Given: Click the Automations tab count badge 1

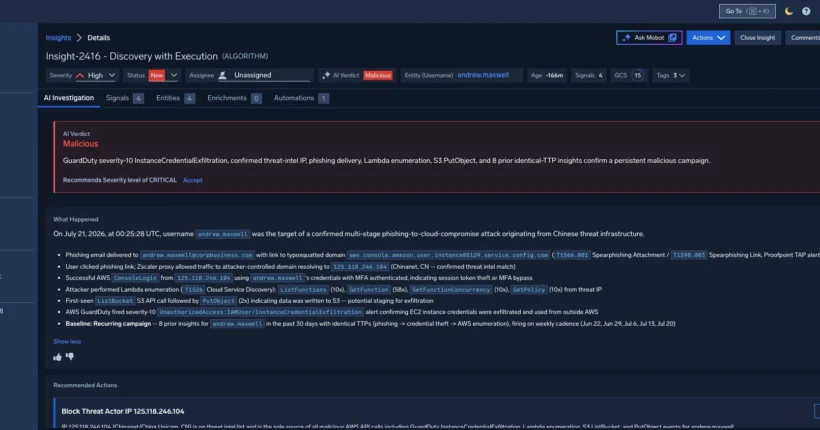Looking at the screenshot, I should click(323, 98).
